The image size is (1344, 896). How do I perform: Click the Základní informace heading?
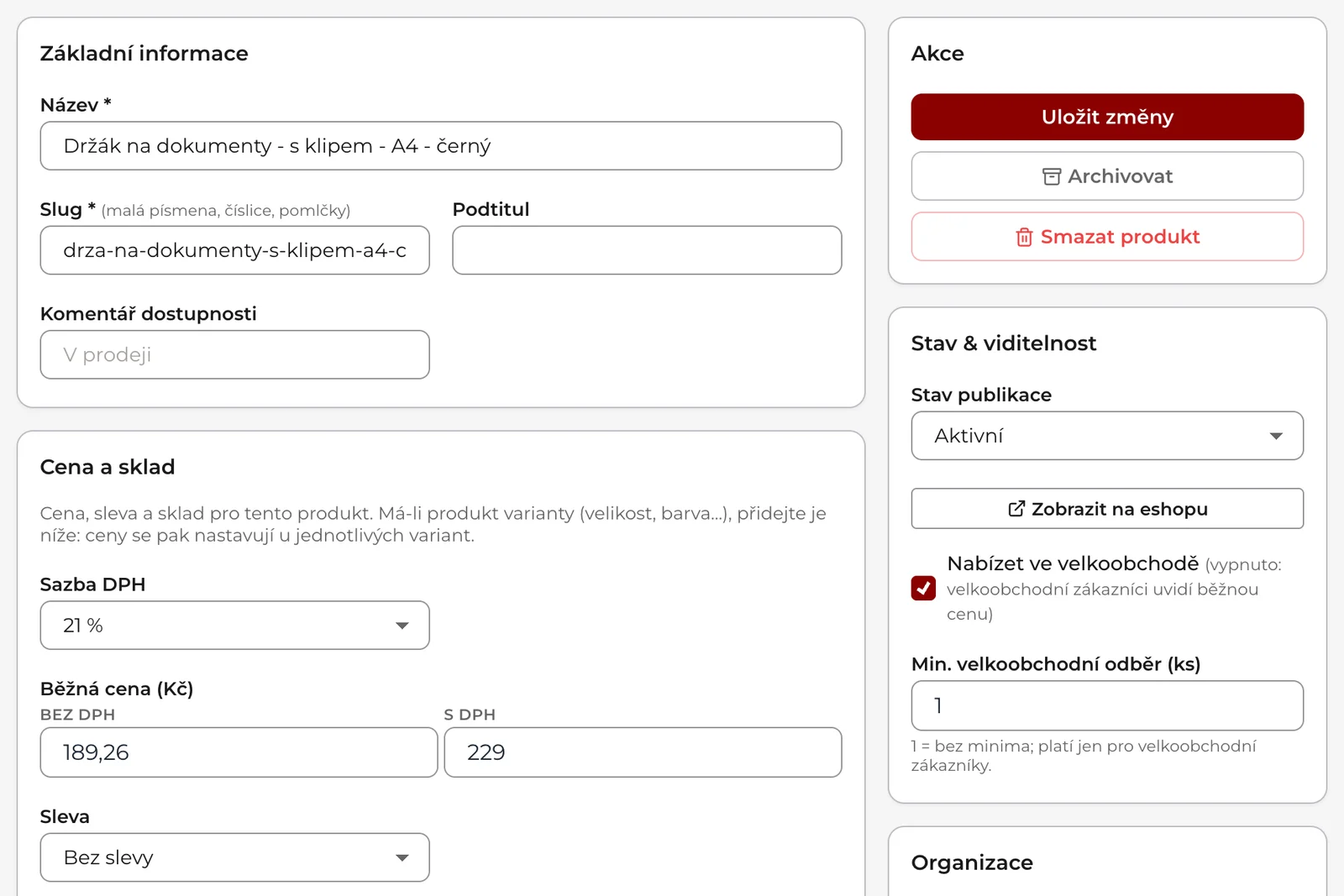point(144,54)
